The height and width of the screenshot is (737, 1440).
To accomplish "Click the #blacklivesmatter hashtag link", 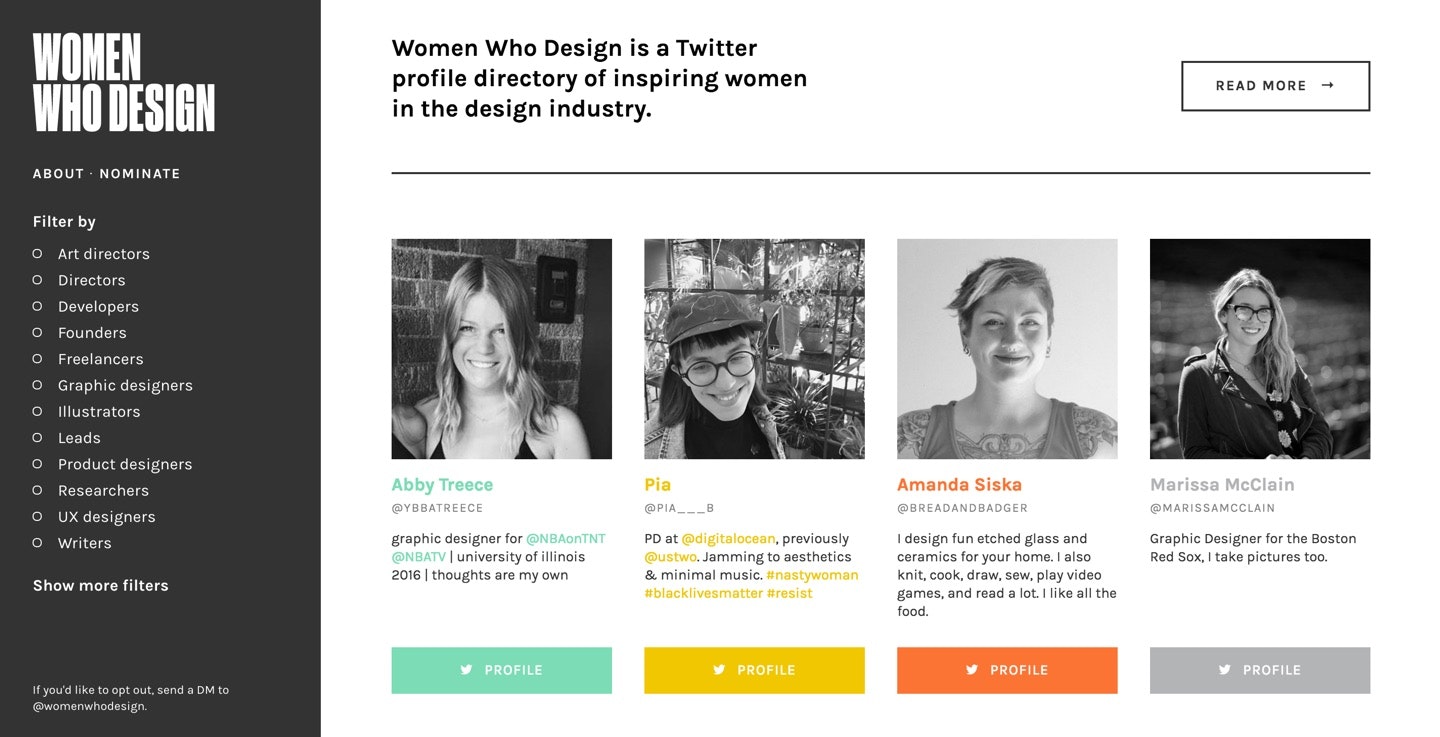I will point(703,593).
